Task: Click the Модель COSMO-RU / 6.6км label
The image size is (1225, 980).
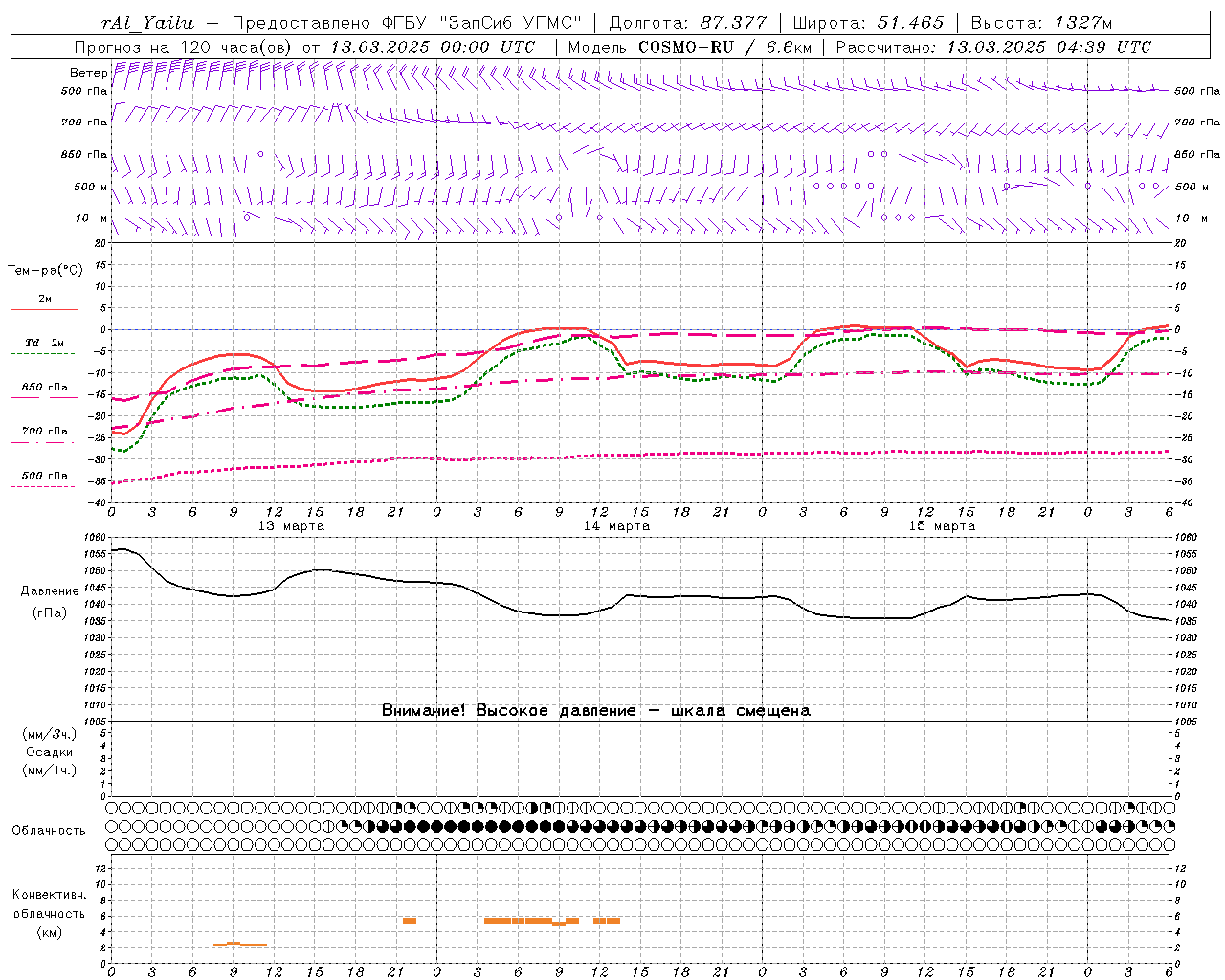Action: pyautogui.click(x=690, y=47)
